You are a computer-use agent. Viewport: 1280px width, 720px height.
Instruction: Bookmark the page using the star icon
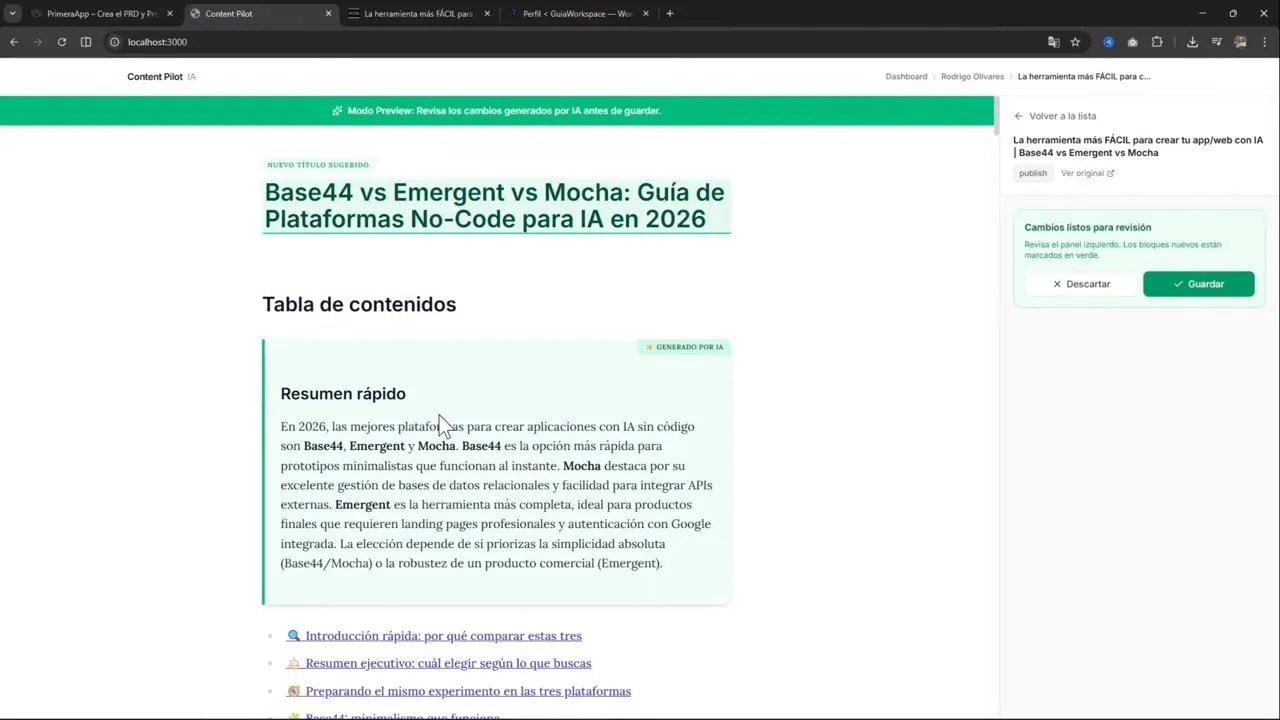point(1075,42)
